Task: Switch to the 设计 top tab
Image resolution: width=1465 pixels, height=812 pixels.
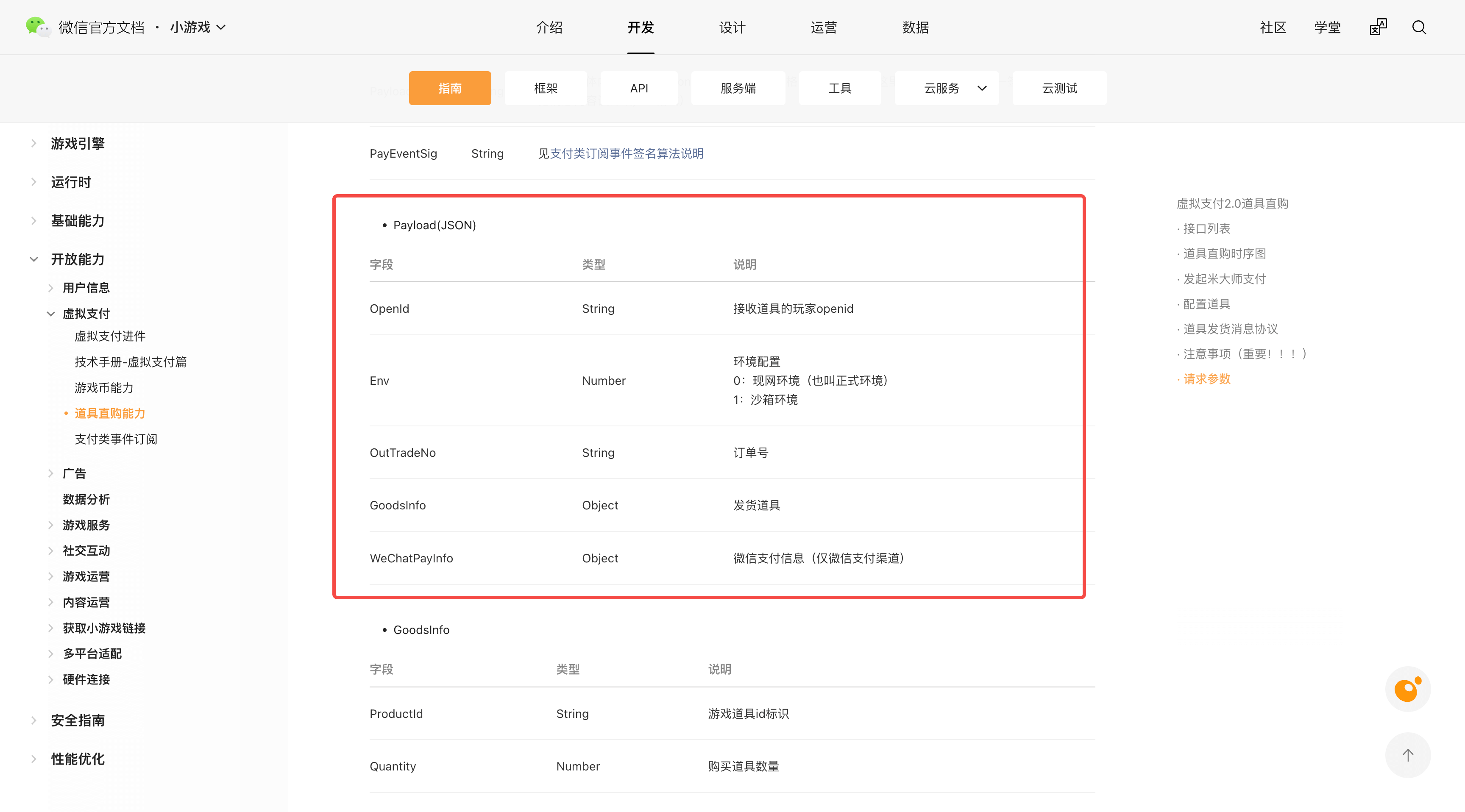Action: (x=732, y=27)
